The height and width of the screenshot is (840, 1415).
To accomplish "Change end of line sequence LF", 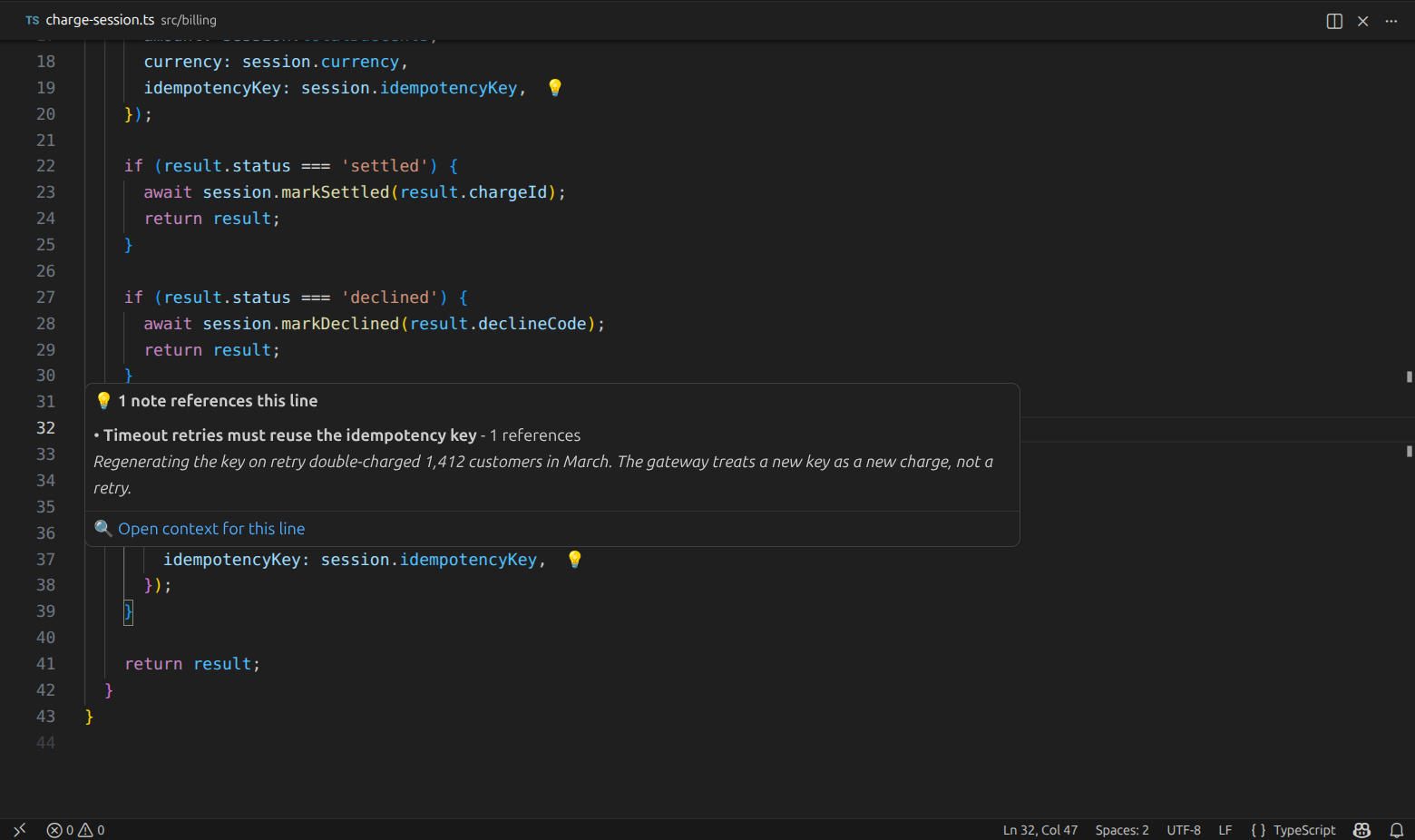I will (x=1225, y=830).
